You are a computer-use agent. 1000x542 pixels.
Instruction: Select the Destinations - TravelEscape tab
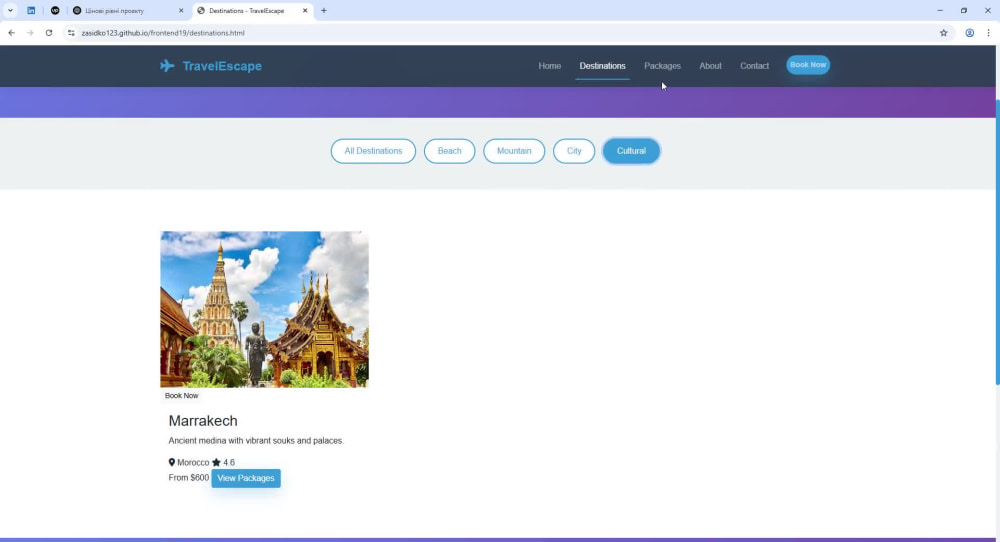click(253, 11)
